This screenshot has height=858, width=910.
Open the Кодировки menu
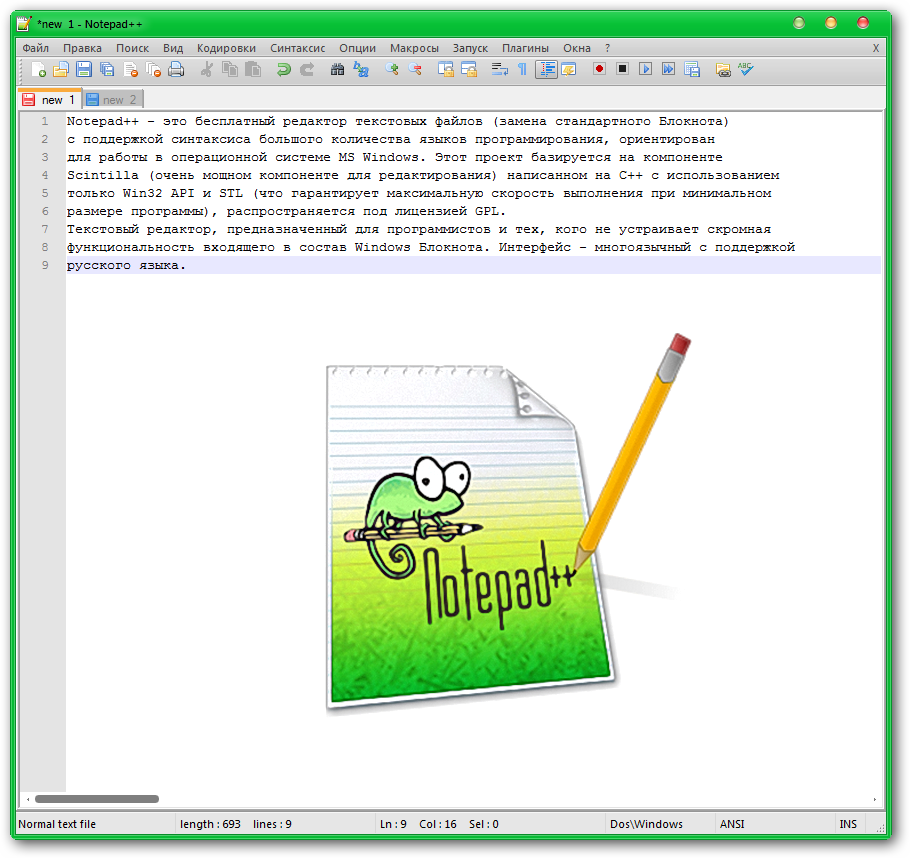pyautogui.click(x=226, y=48)
